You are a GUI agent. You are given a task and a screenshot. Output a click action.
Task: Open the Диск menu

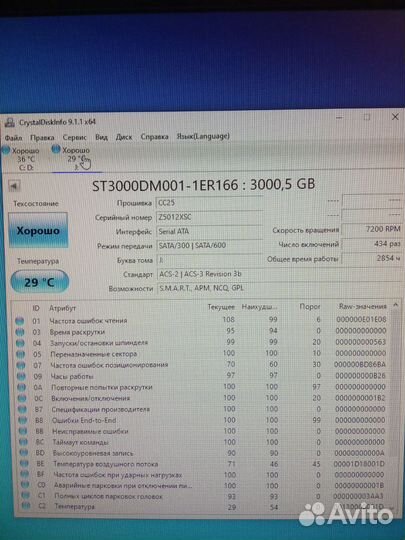pyautogui.click(x=124, y=137)
